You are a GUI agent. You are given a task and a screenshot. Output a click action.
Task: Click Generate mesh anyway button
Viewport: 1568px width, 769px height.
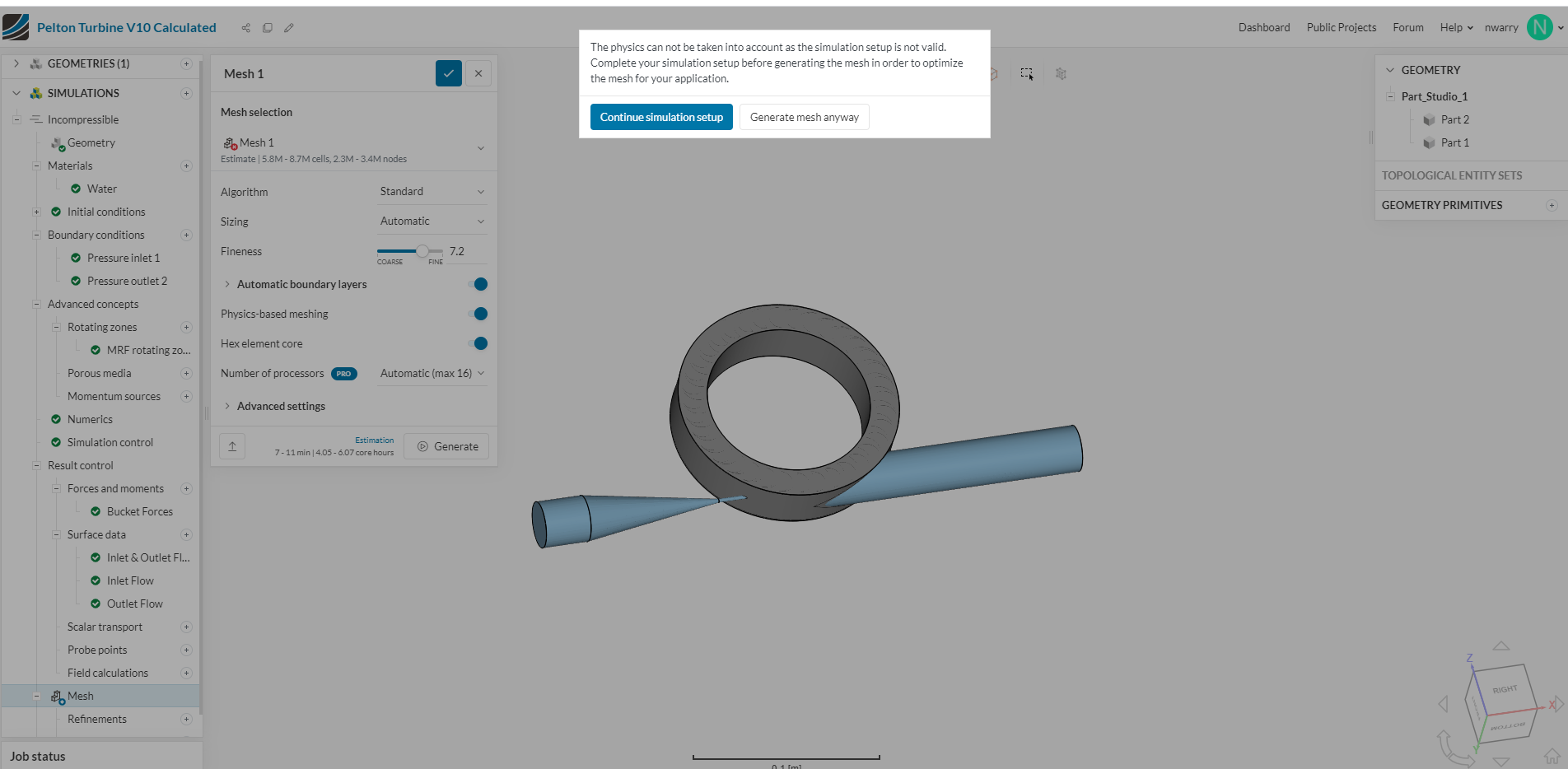(804, 117)
